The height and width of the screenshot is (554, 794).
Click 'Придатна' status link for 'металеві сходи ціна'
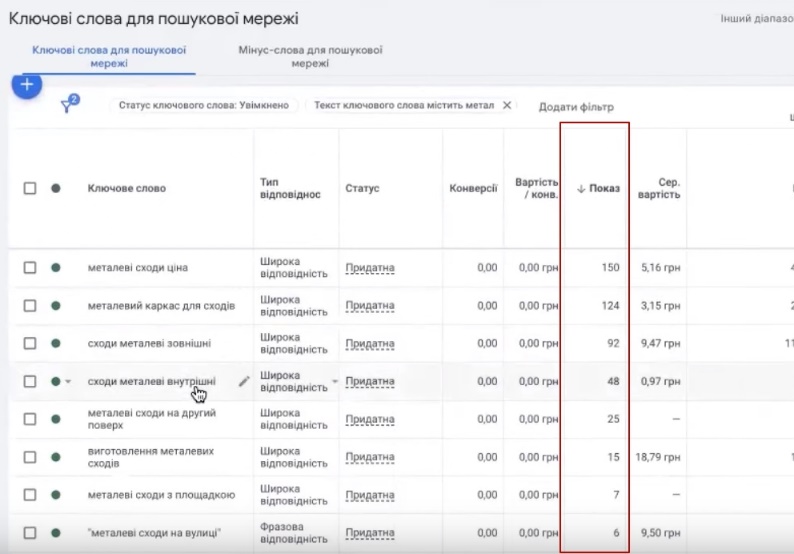coord(370,268)
